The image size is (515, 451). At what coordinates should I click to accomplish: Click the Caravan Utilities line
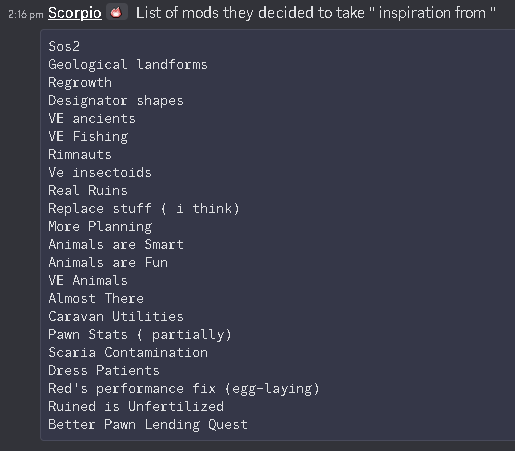point(116,316)
